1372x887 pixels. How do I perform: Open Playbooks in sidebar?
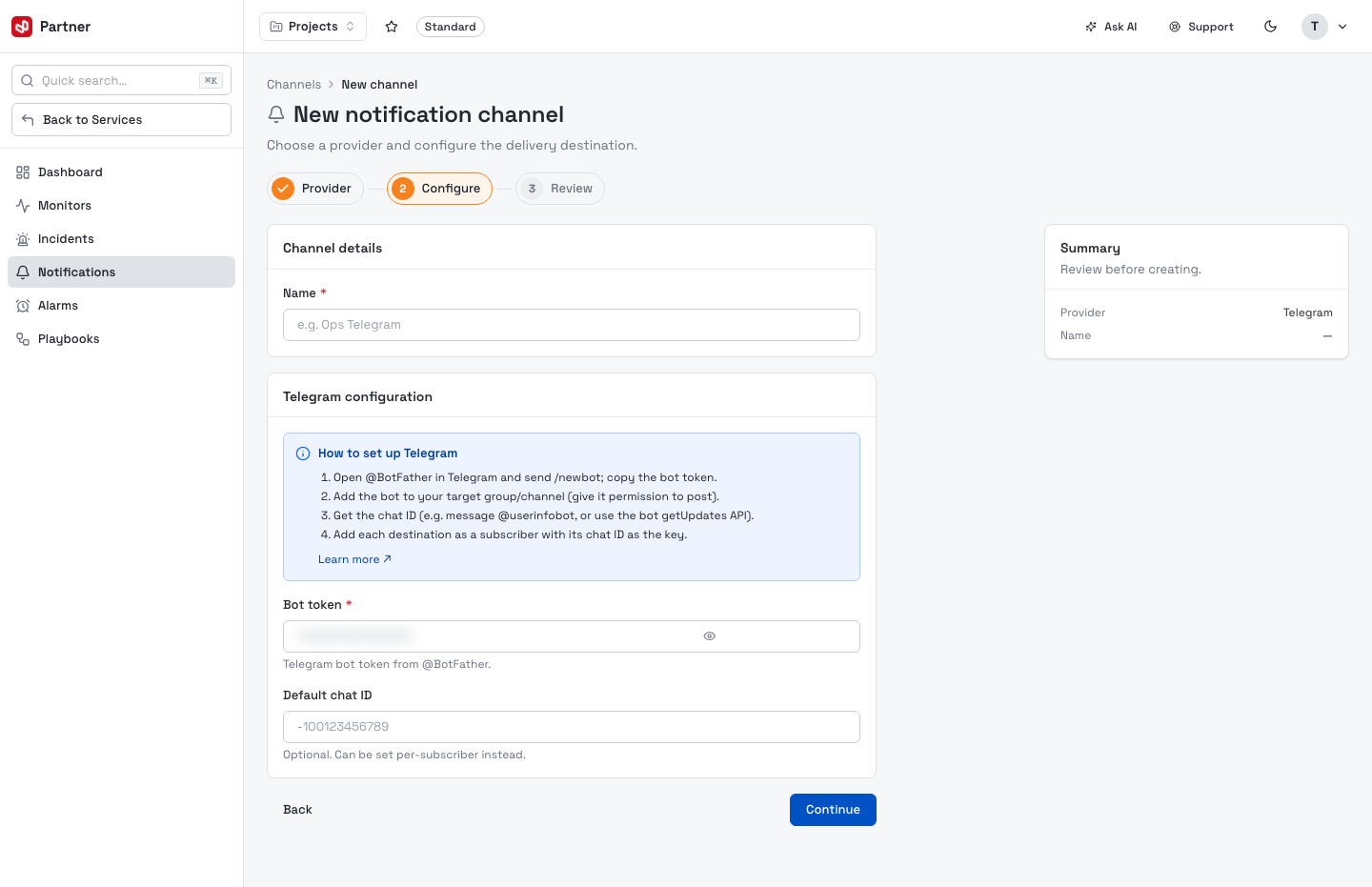121,339
